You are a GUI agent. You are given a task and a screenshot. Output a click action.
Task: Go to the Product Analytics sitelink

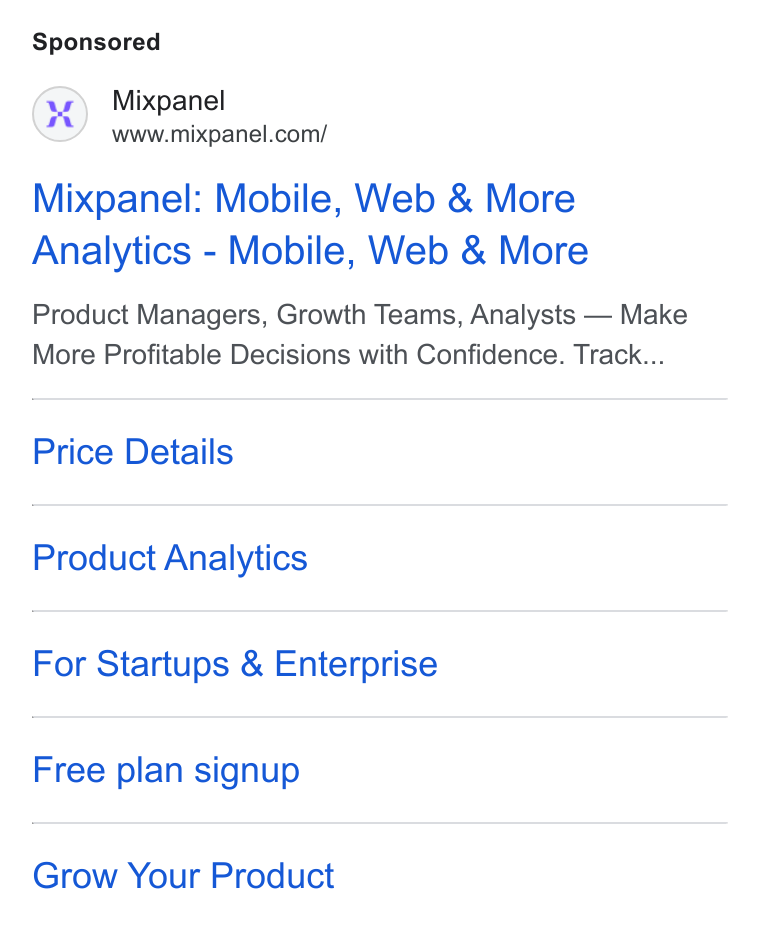pyautogui.click(x=170, y=558)
